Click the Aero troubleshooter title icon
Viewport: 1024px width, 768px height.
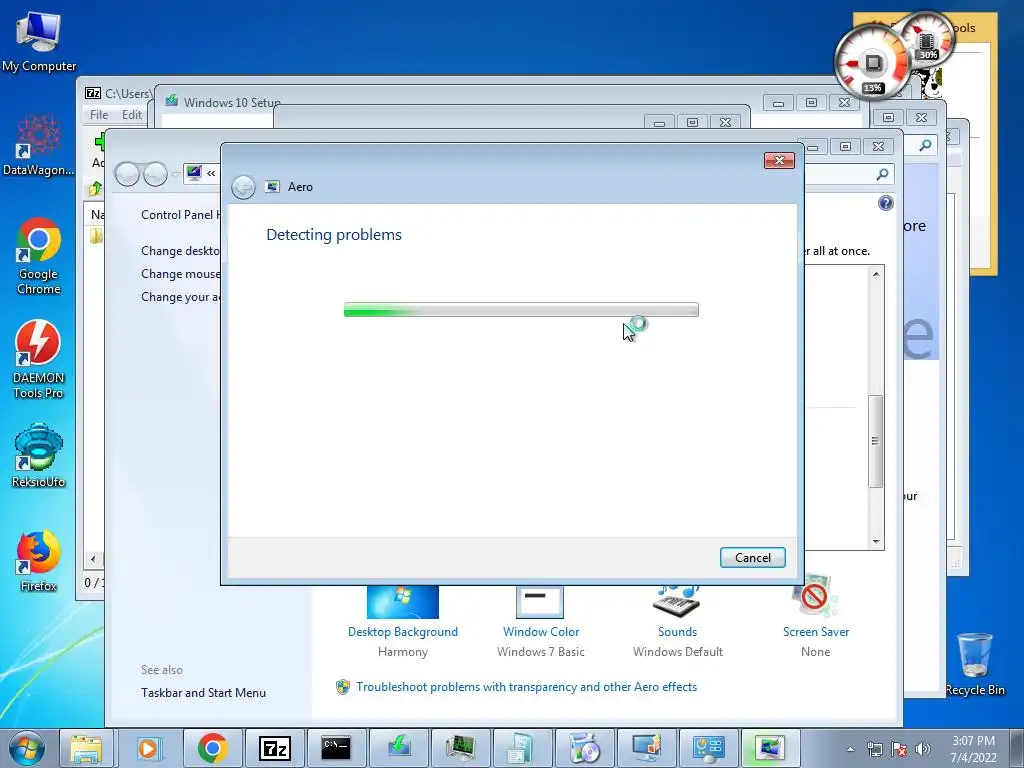point(272,187)
